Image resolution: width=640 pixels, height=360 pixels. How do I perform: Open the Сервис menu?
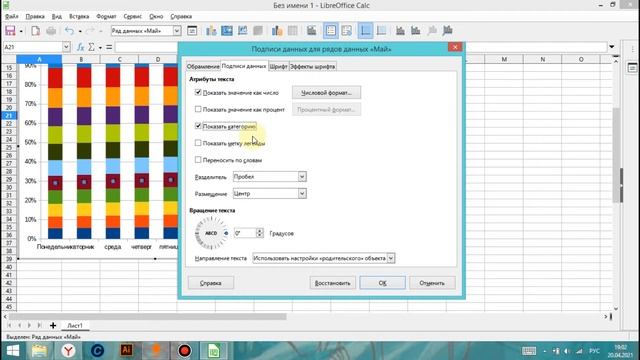132,16
